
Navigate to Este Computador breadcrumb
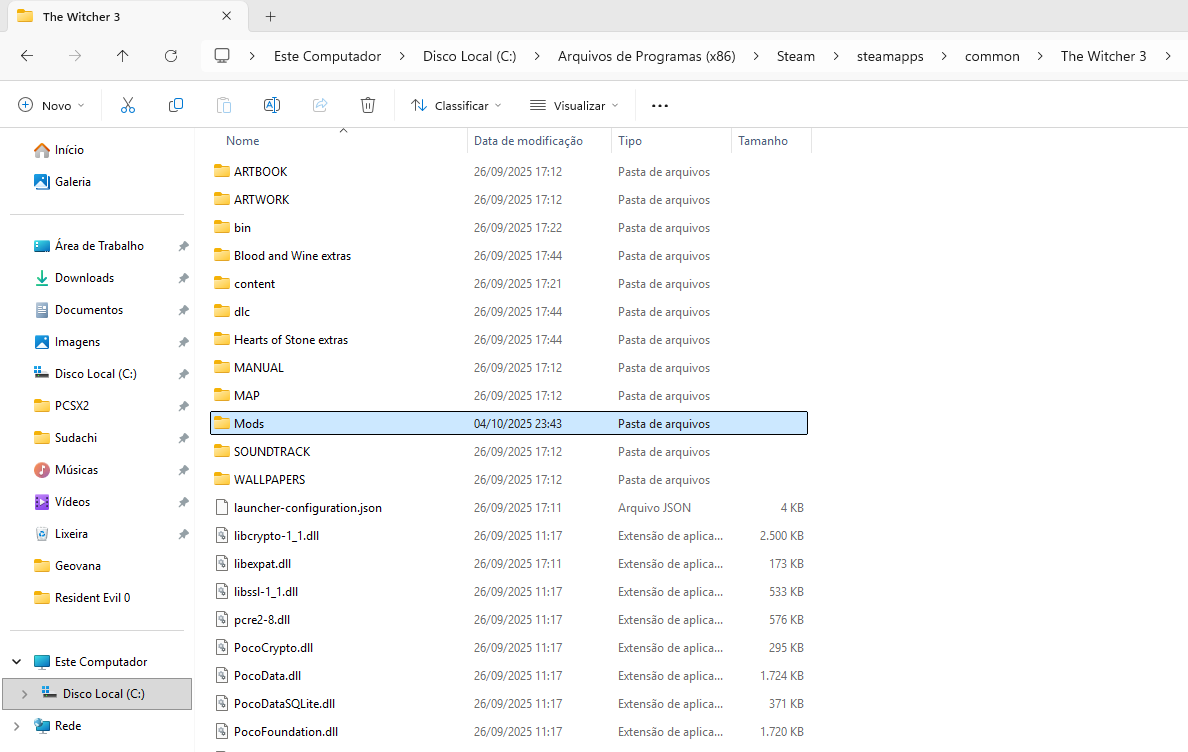(x=327, y=56)
